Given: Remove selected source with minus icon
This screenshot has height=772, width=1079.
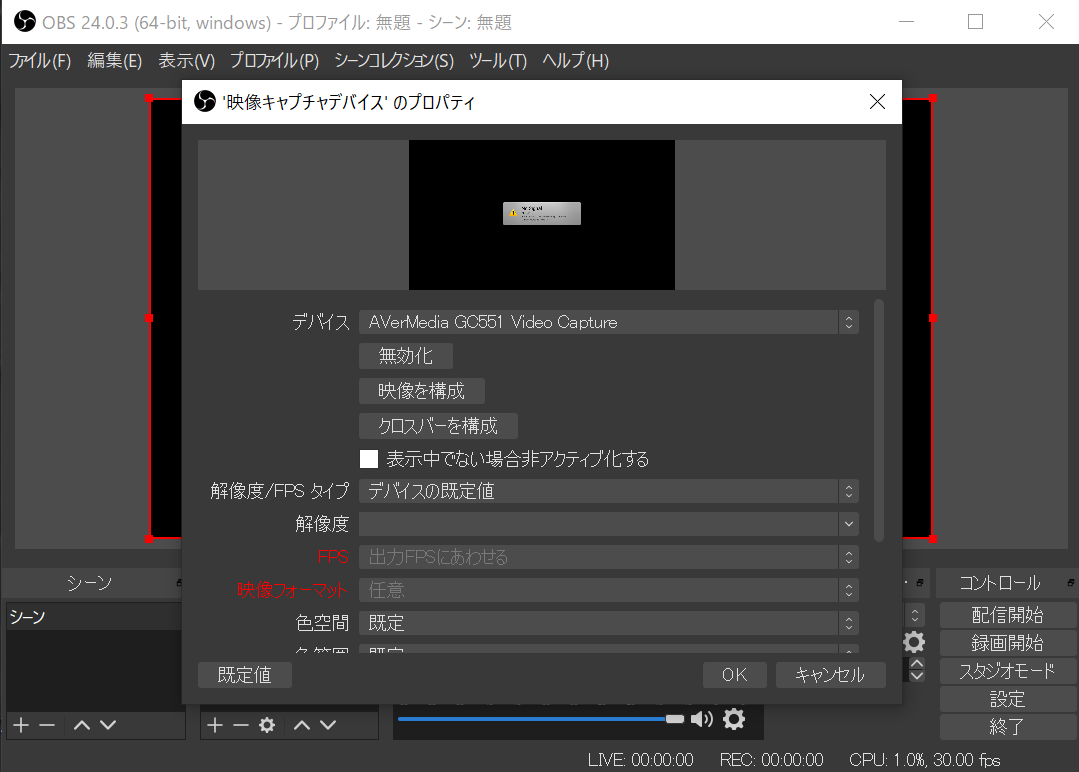Looking at the screenshot, I should 241,725.
